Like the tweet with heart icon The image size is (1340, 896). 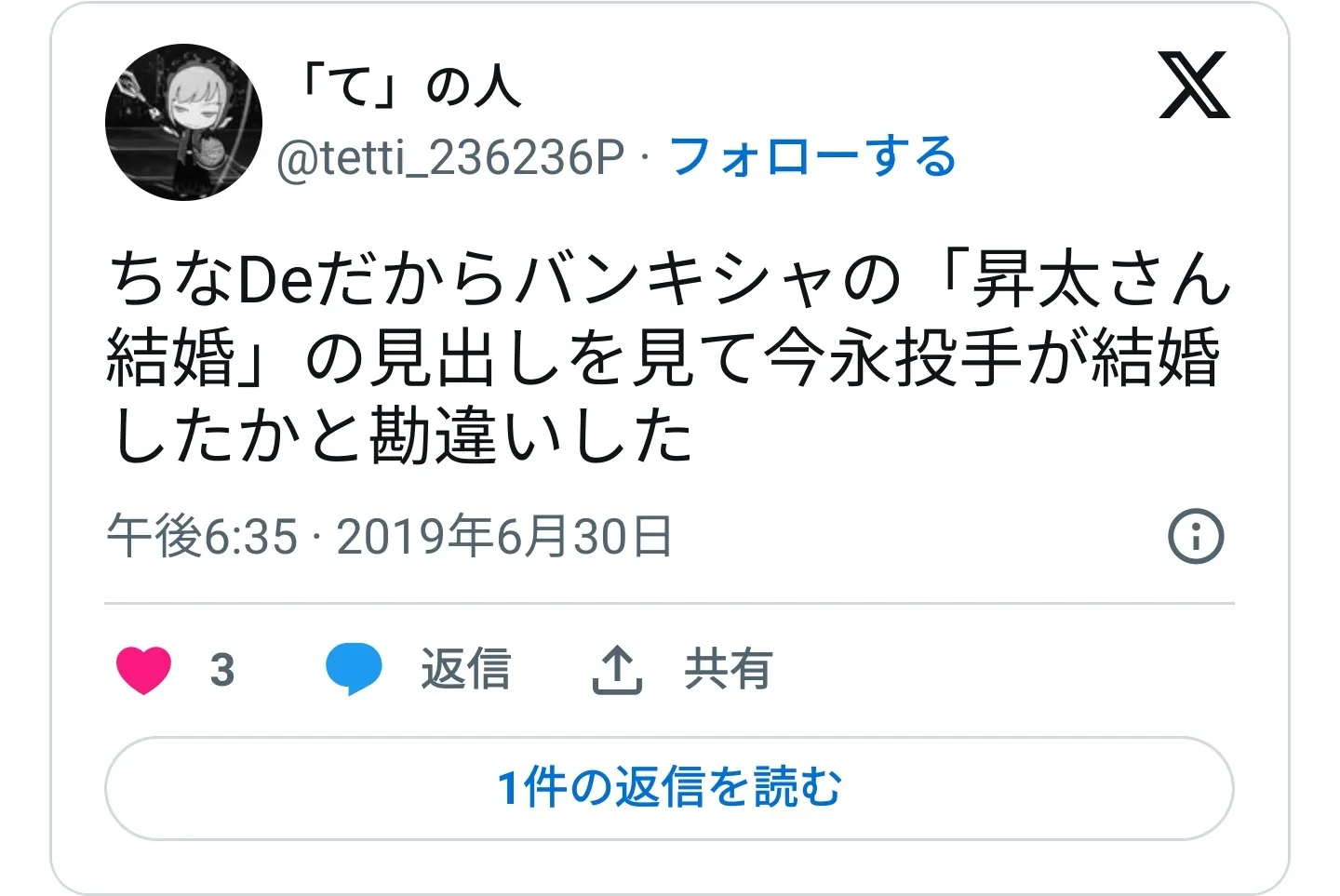144,670
